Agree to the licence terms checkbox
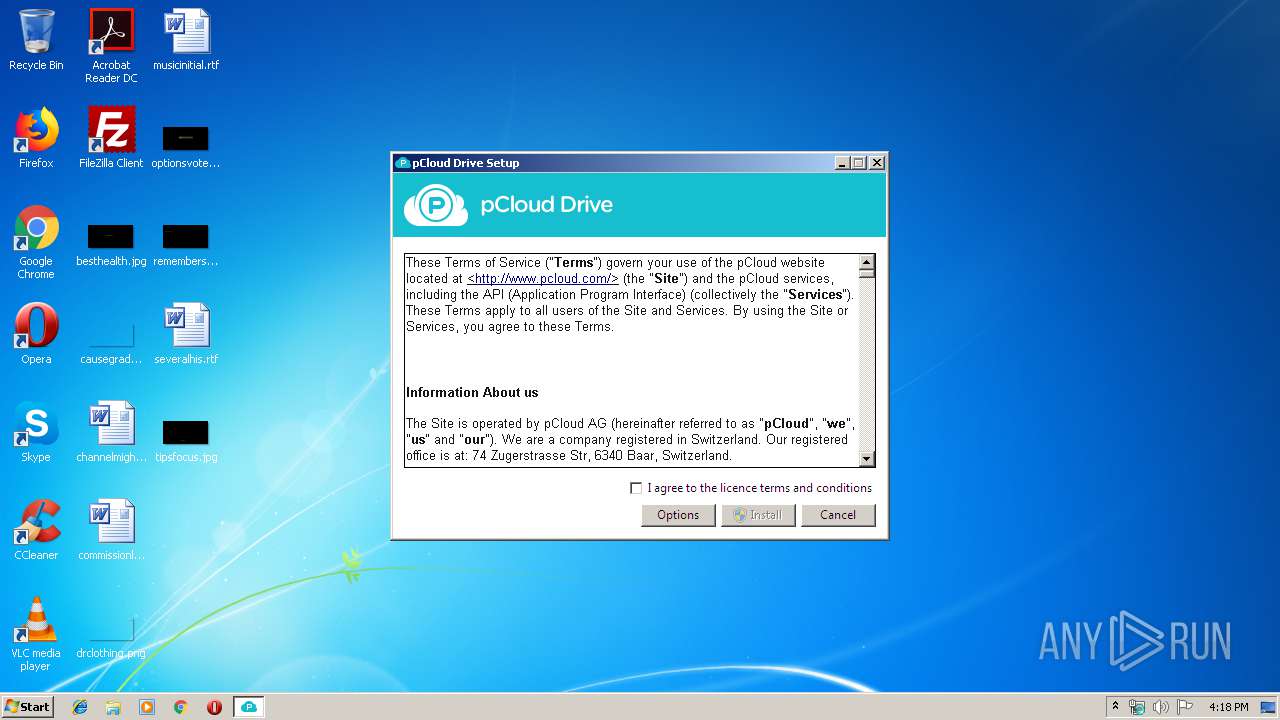This screenshot has height=720, width=1280. pyautogui.click(x=636, y=488)
